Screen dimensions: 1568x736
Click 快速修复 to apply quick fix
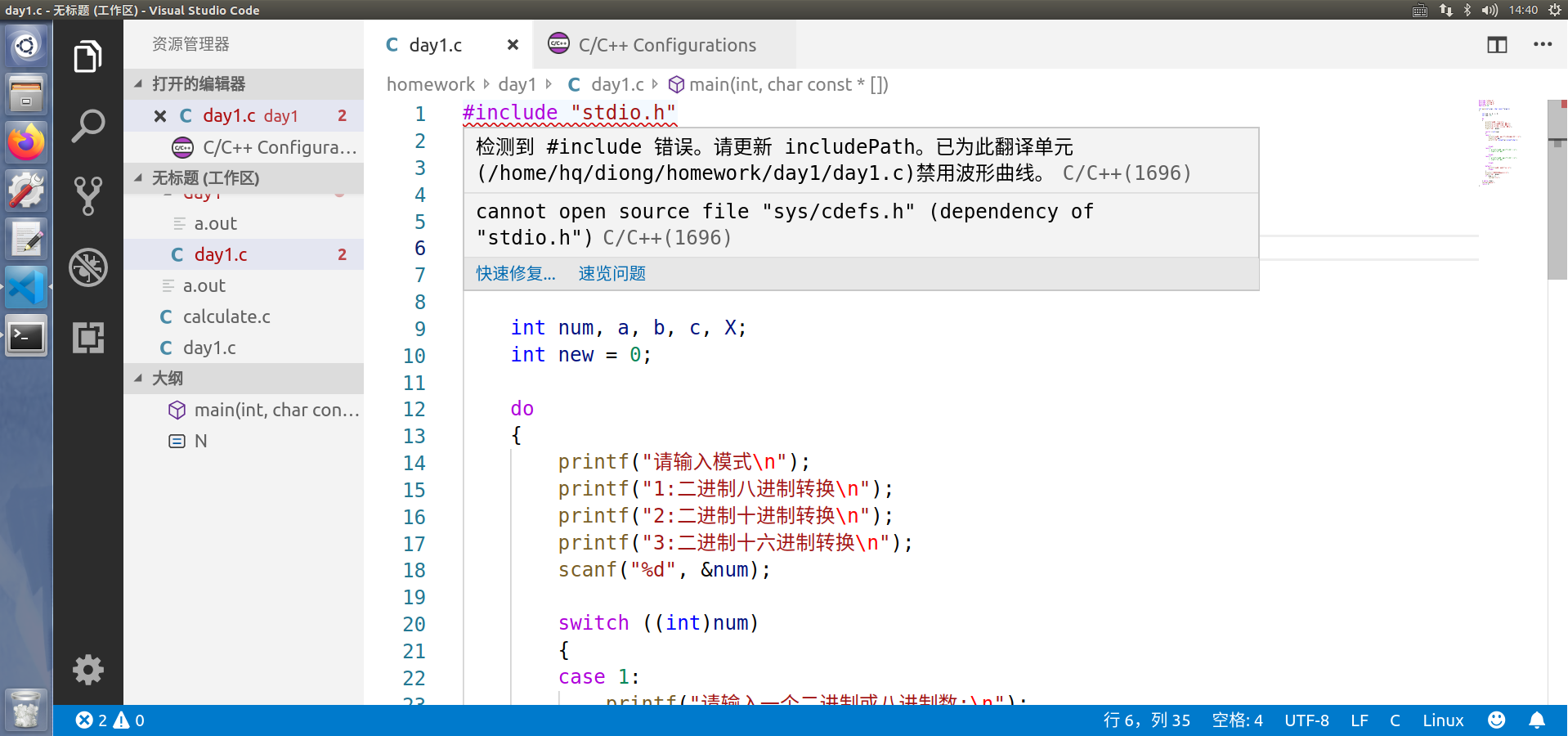[x=515, y=273]
